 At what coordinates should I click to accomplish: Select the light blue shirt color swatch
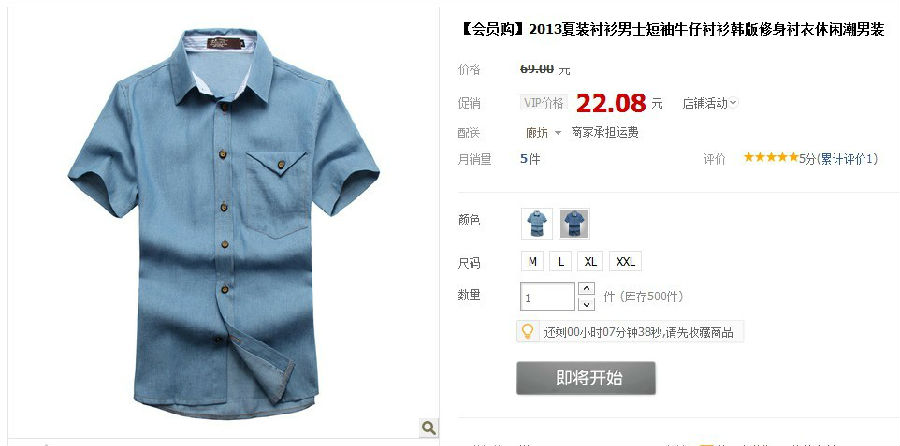point(537,224)
